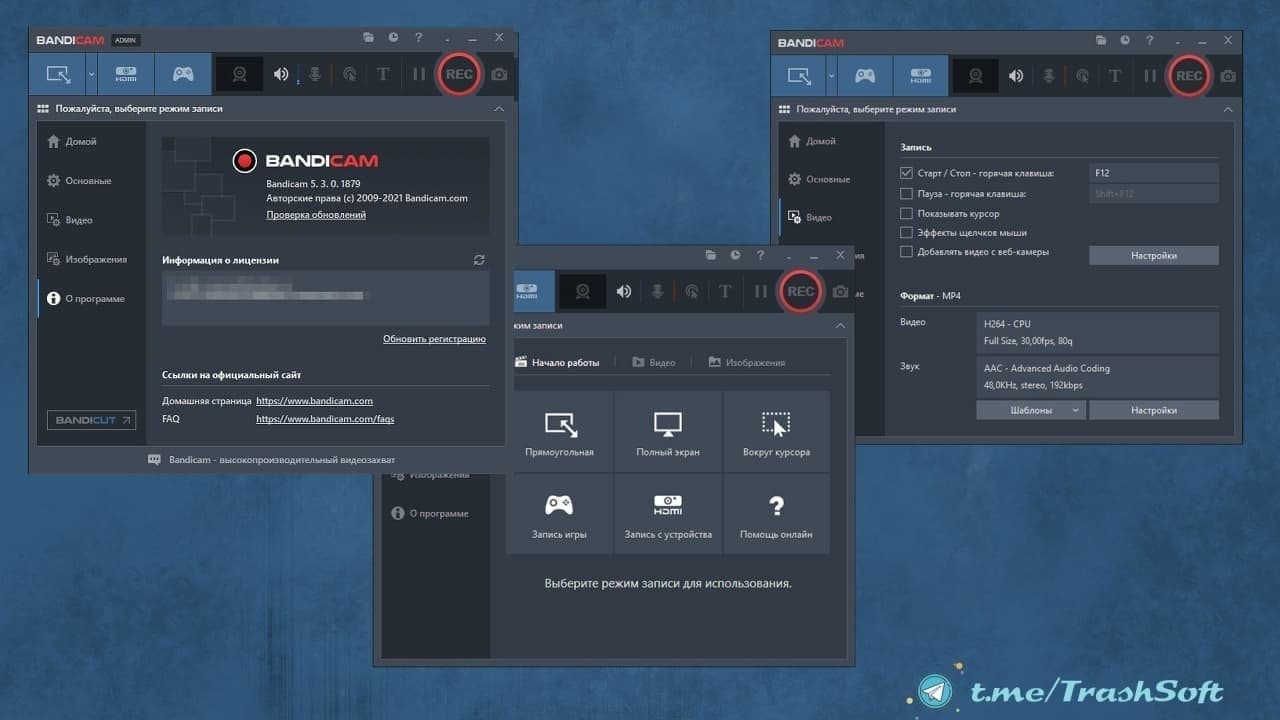Refresh license information icon
The width and height of the screenshot is (1280, 720).
pyautogui.click(x=479, y=260)
